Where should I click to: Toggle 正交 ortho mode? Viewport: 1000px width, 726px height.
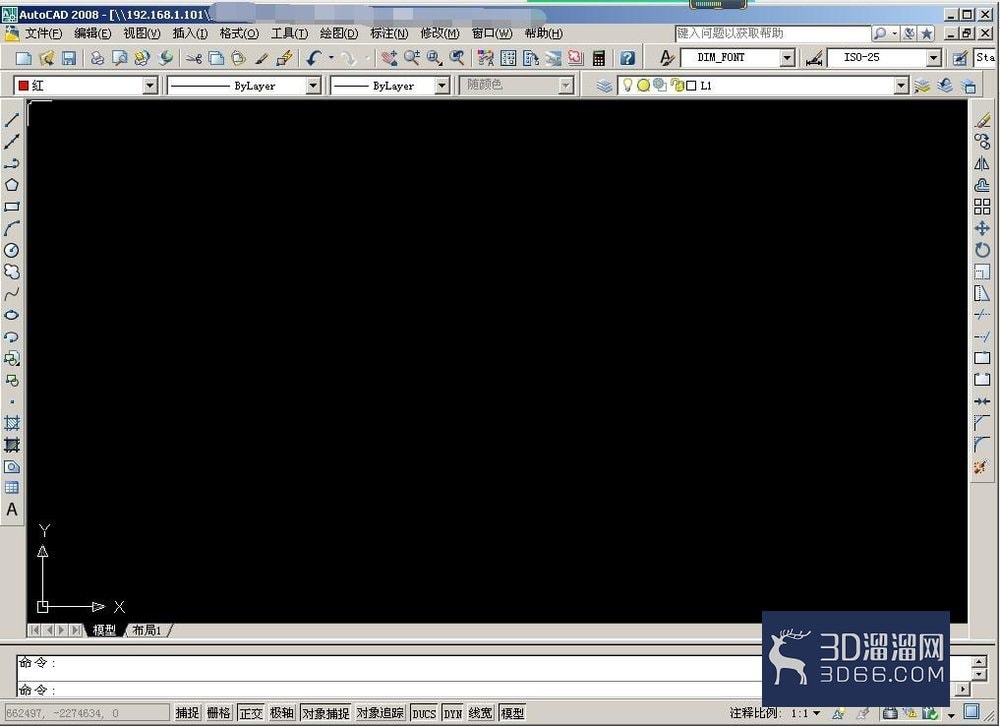pos(251,713)
